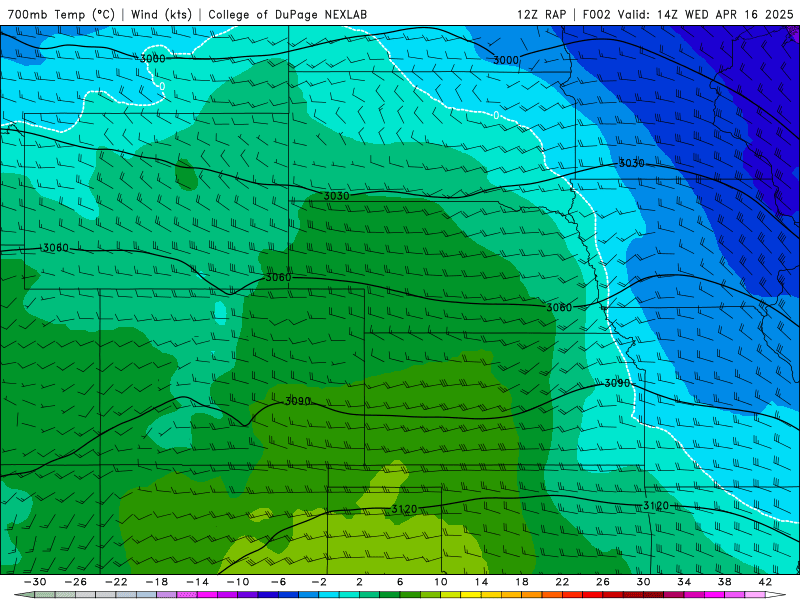Select the '2' colorbar tick label
This screenshot has width=800, height=600.
point(359,582)
